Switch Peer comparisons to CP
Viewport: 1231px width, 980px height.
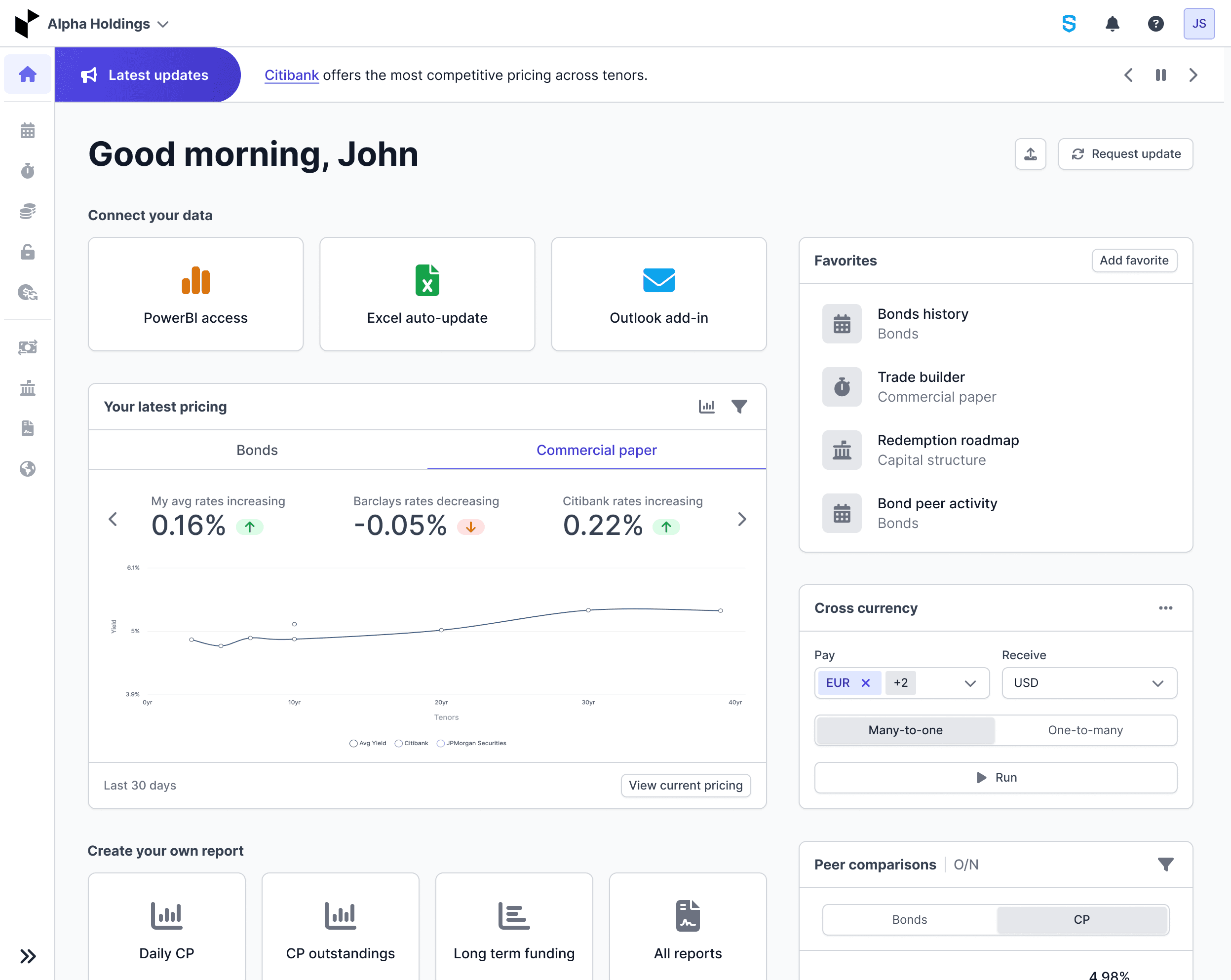point(1081,920)
